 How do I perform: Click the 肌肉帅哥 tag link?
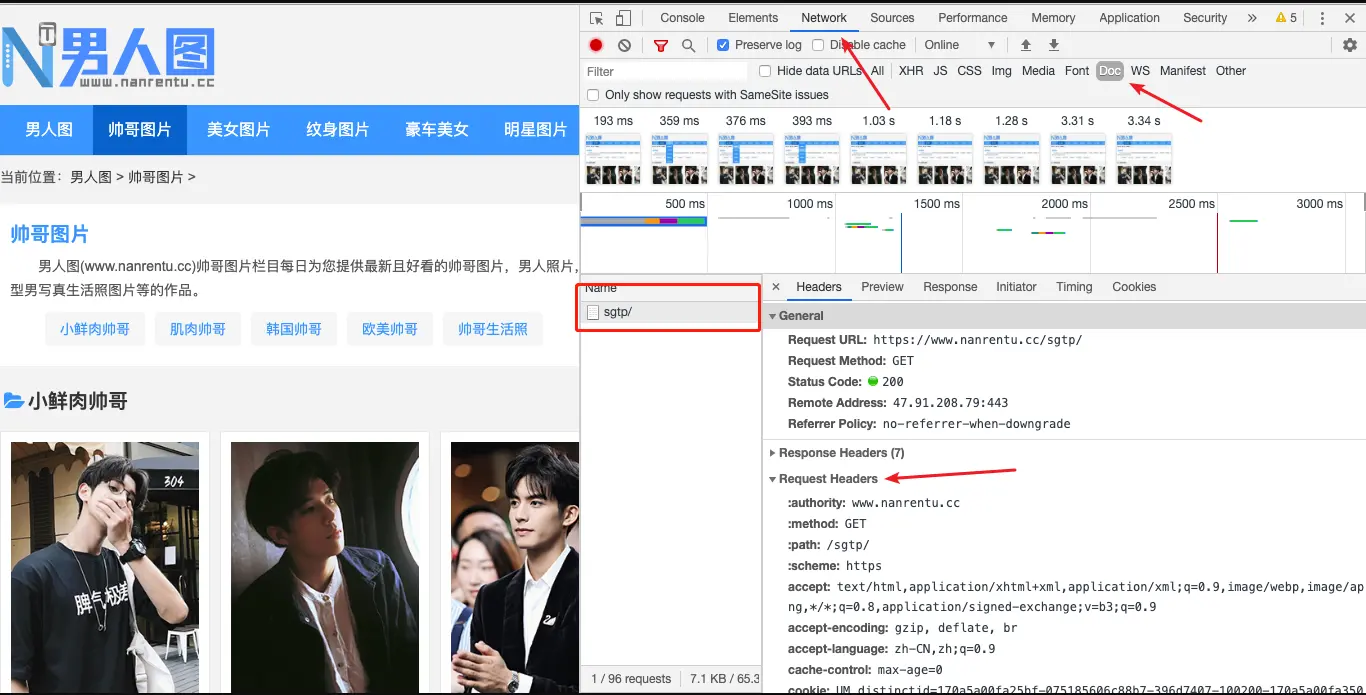pos(197,329)
